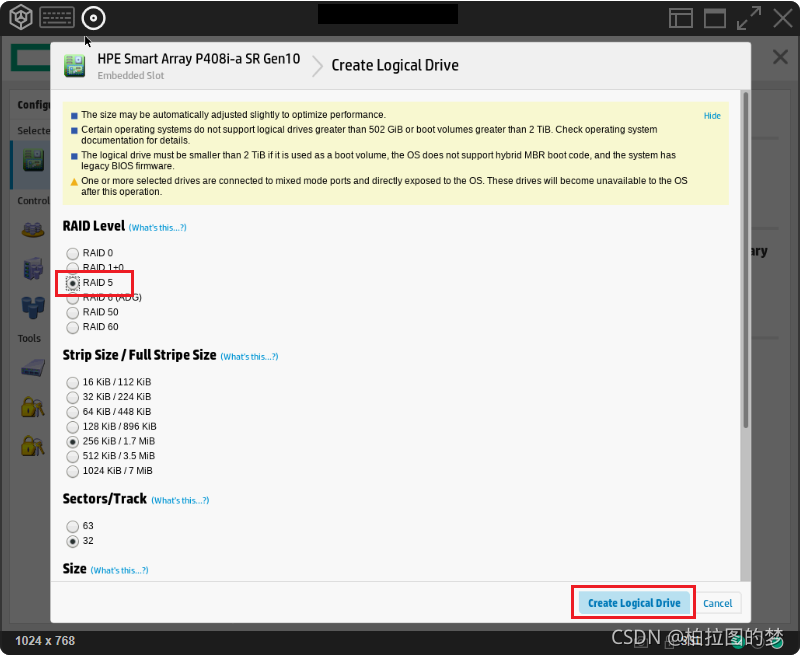Click the Smart Array controller board icon in the dialog header
The width and height of the screenshot is (800, 656).
click(74, 66)
